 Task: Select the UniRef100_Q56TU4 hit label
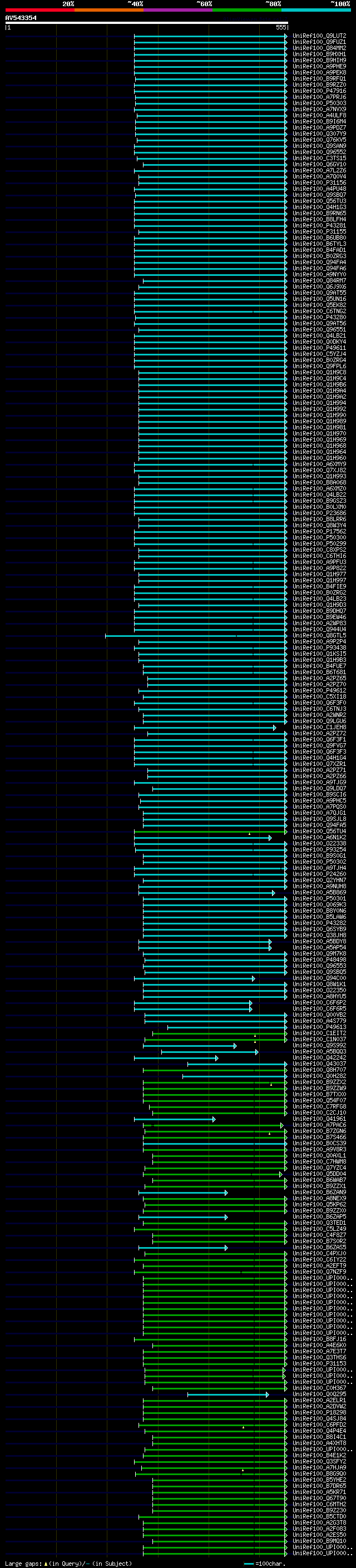(319, 832)
